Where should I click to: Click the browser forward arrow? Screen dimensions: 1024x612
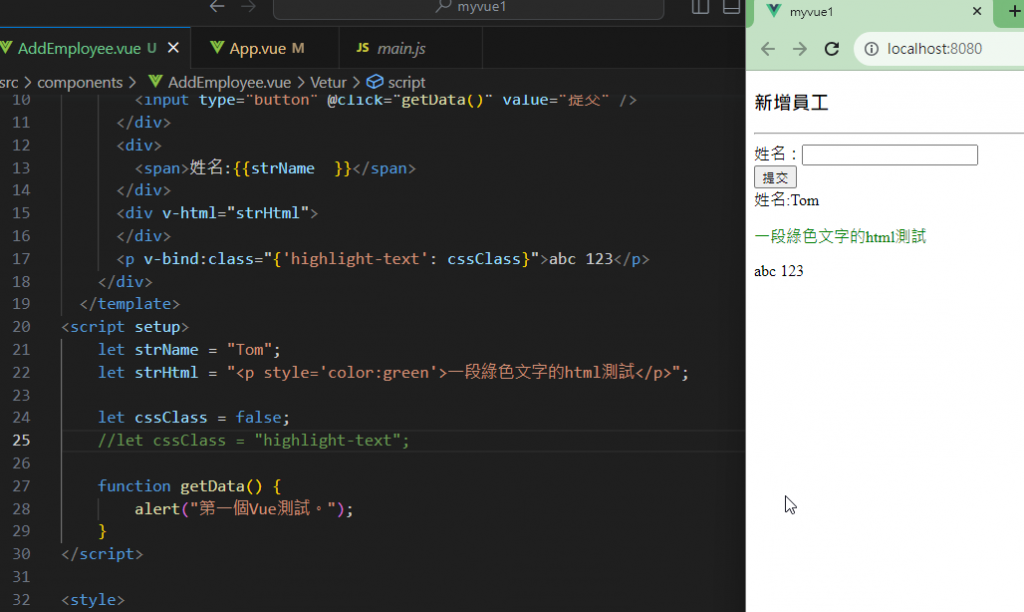pos(799,49)
